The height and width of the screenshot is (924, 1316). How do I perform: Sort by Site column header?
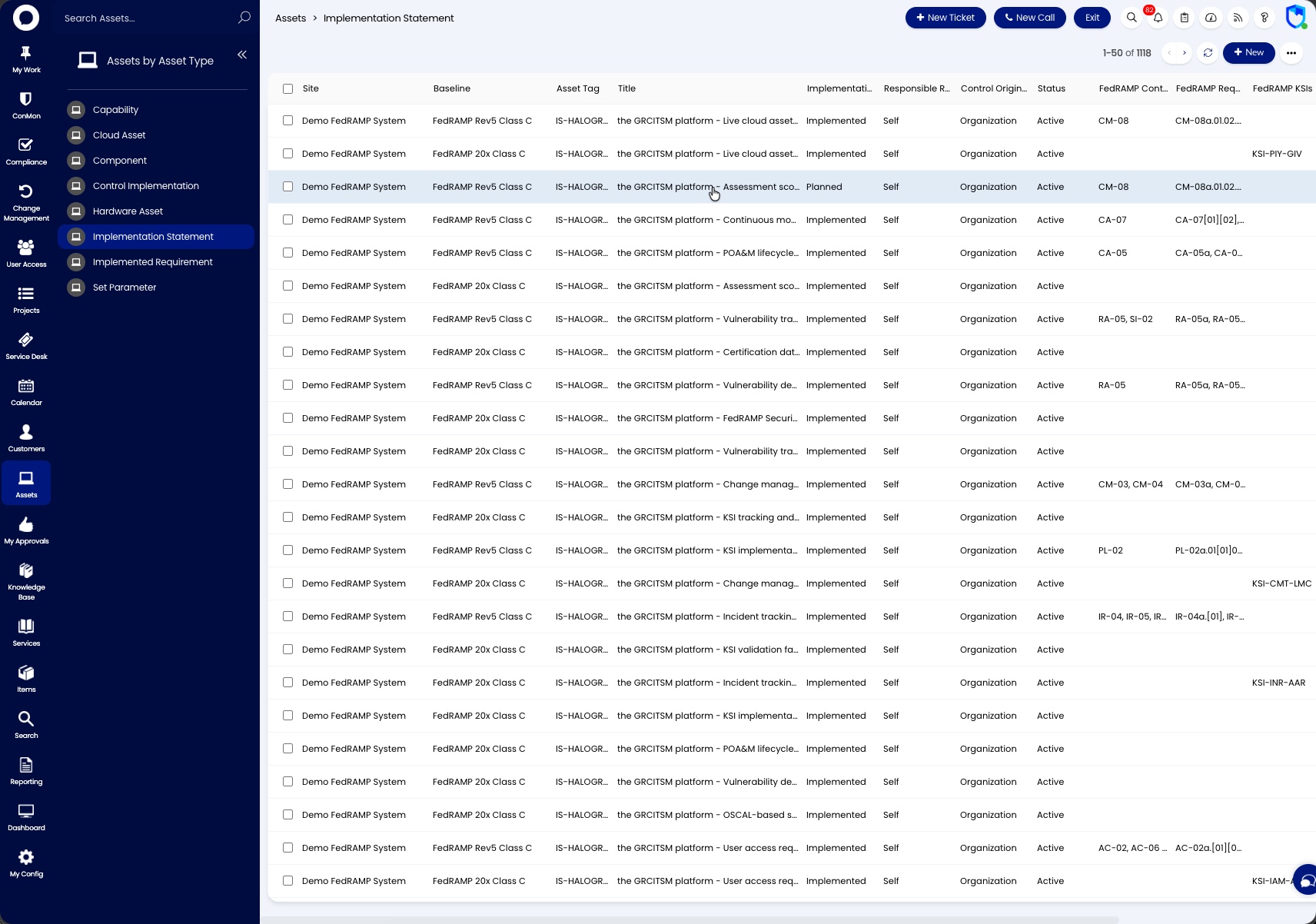click(x=311, y=88)
